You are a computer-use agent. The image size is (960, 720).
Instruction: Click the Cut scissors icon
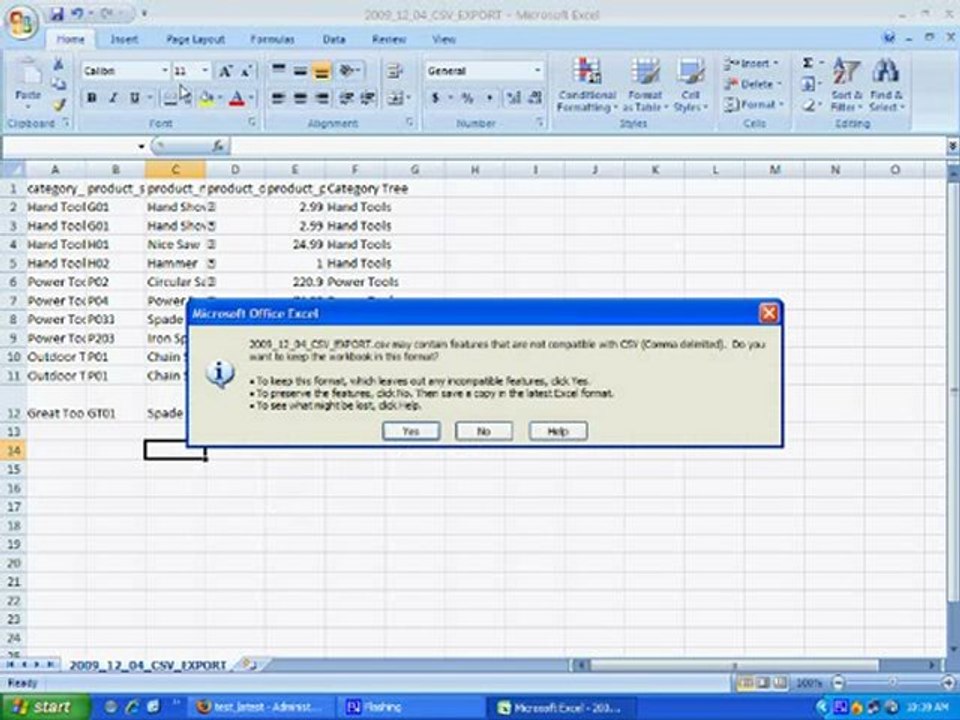click(59, 64)
